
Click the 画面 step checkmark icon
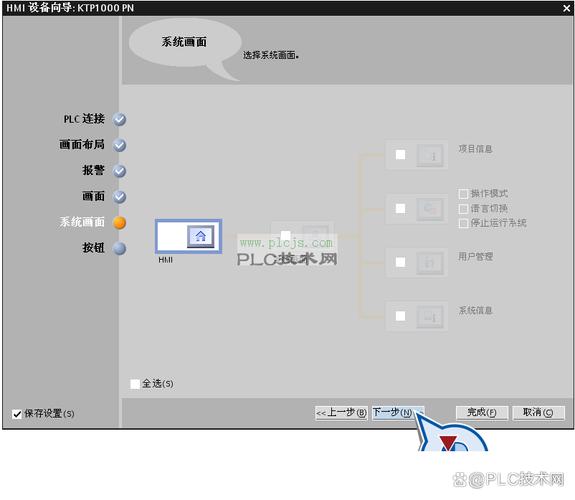pyautogui.click(x=120, y=197)
